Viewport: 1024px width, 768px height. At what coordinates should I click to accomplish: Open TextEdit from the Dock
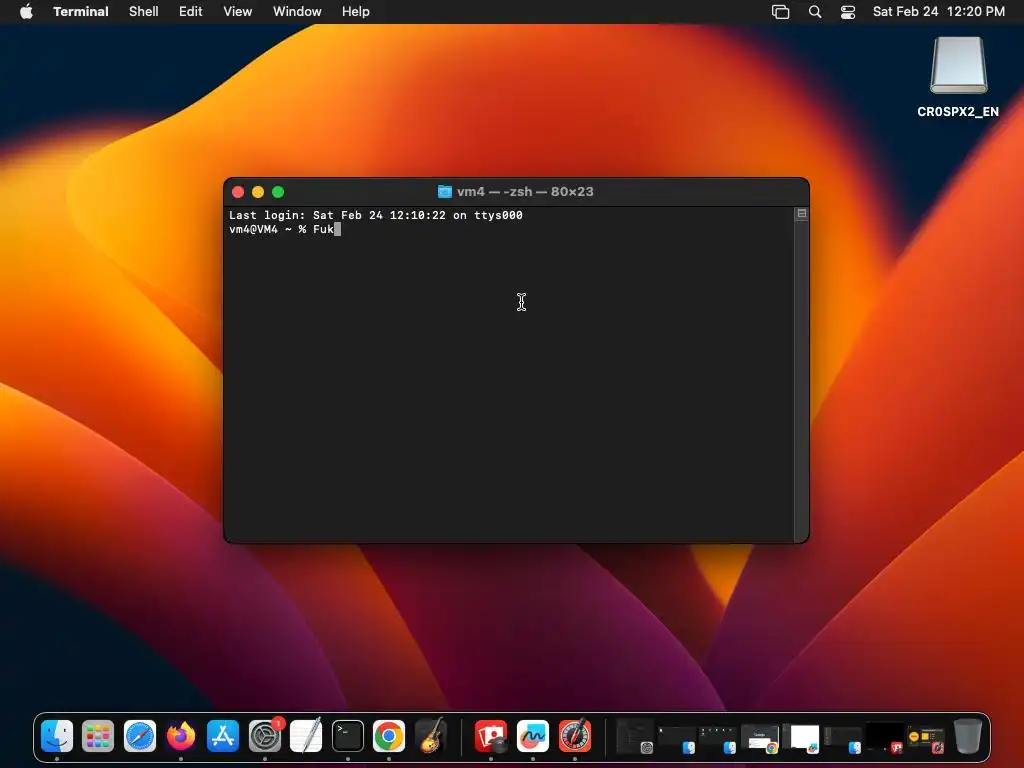pyautogui.click(x=306, y=736)
